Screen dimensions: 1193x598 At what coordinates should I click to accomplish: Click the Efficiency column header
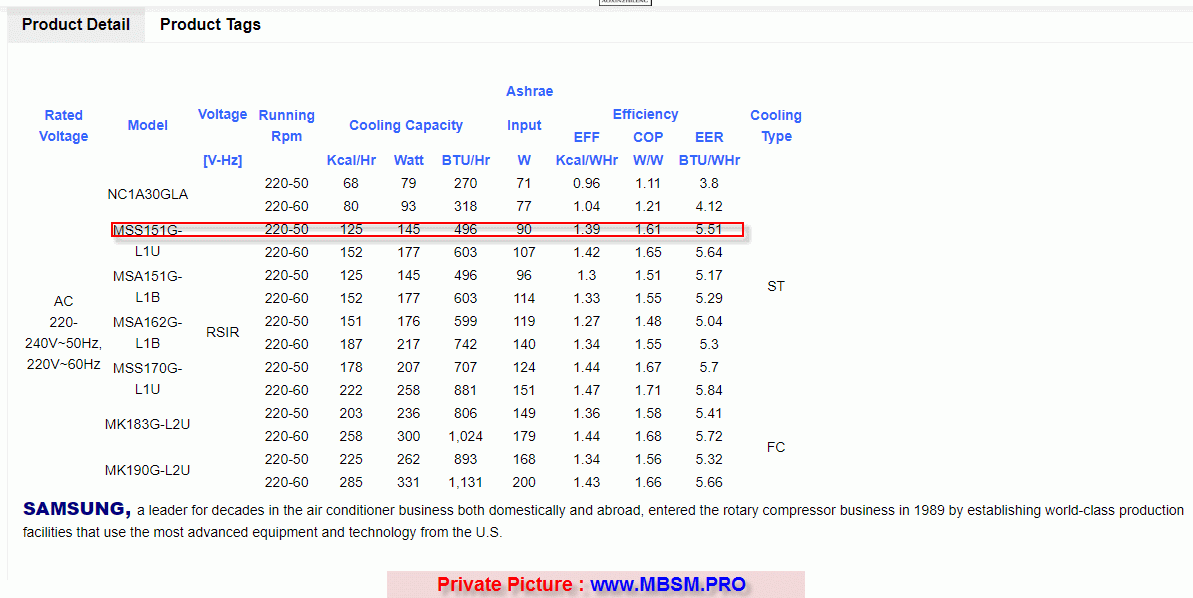645,114
